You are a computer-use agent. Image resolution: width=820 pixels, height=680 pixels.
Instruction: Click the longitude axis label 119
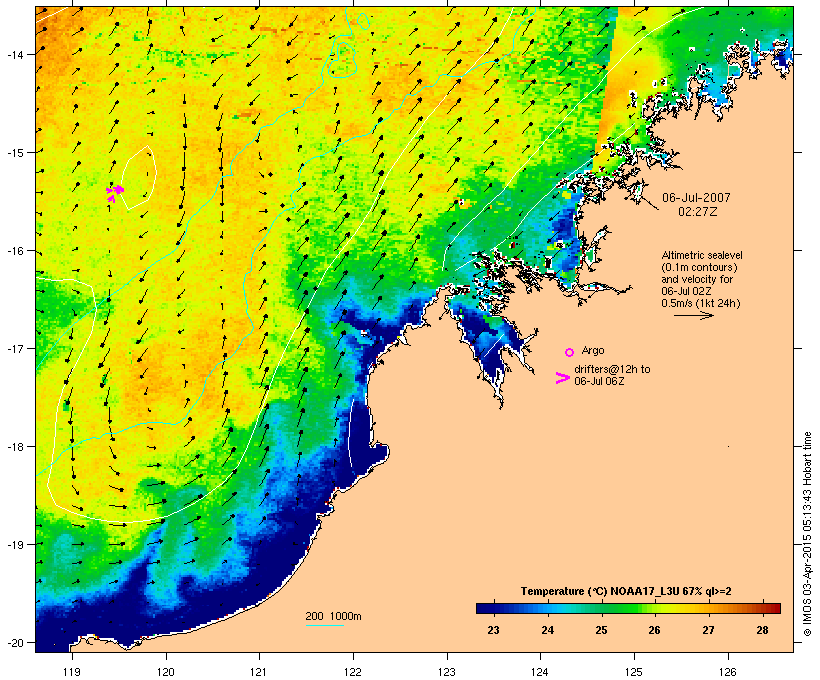click(x=72, y=672)
